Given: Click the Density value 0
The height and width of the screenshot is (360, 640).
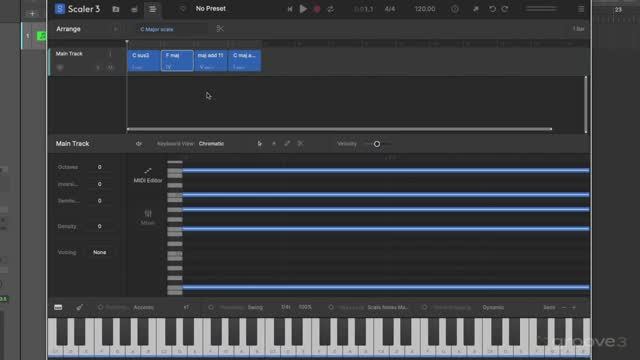Looking at the screenshot, I should coord(100,226).
